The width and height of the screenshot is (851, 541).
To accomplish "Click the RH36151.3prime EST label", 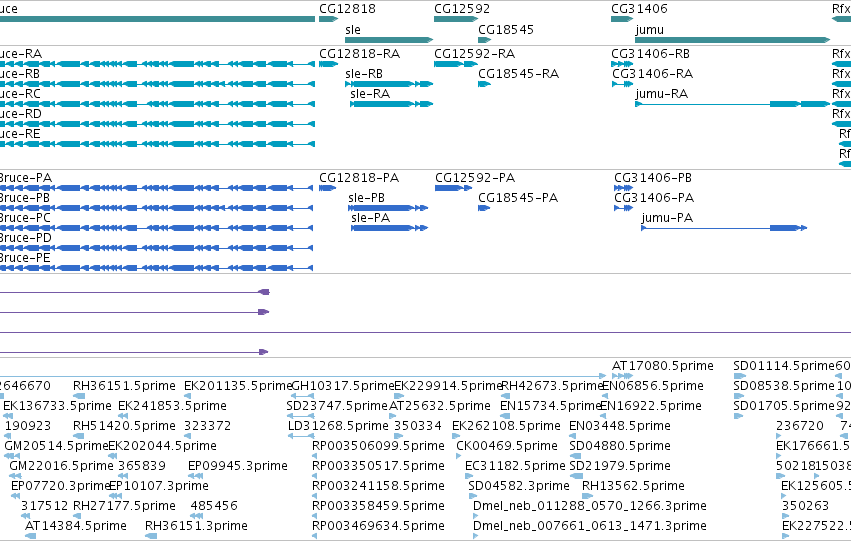I will (x=196, y=526).
